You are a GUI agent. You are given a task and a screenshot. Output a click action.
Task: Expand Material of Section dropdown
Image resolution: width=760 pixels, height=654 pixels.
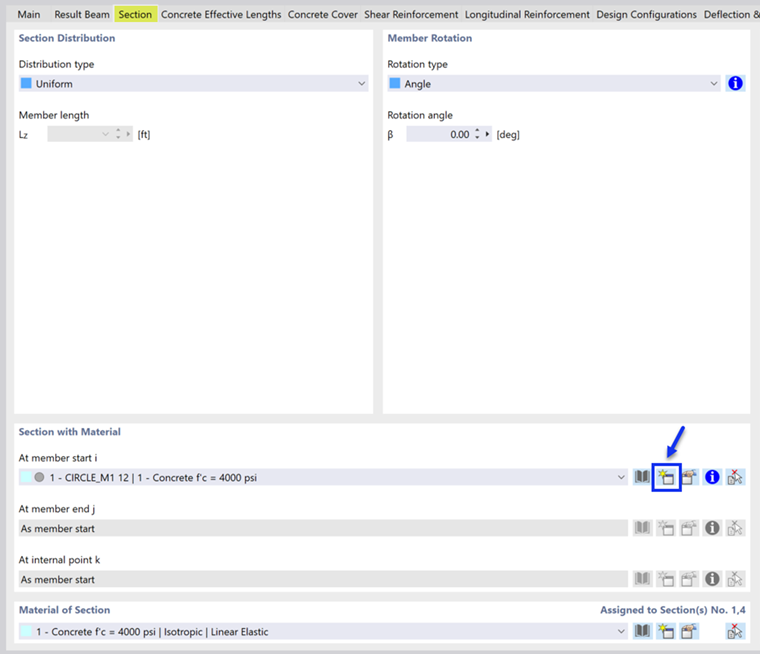[621, 631]
